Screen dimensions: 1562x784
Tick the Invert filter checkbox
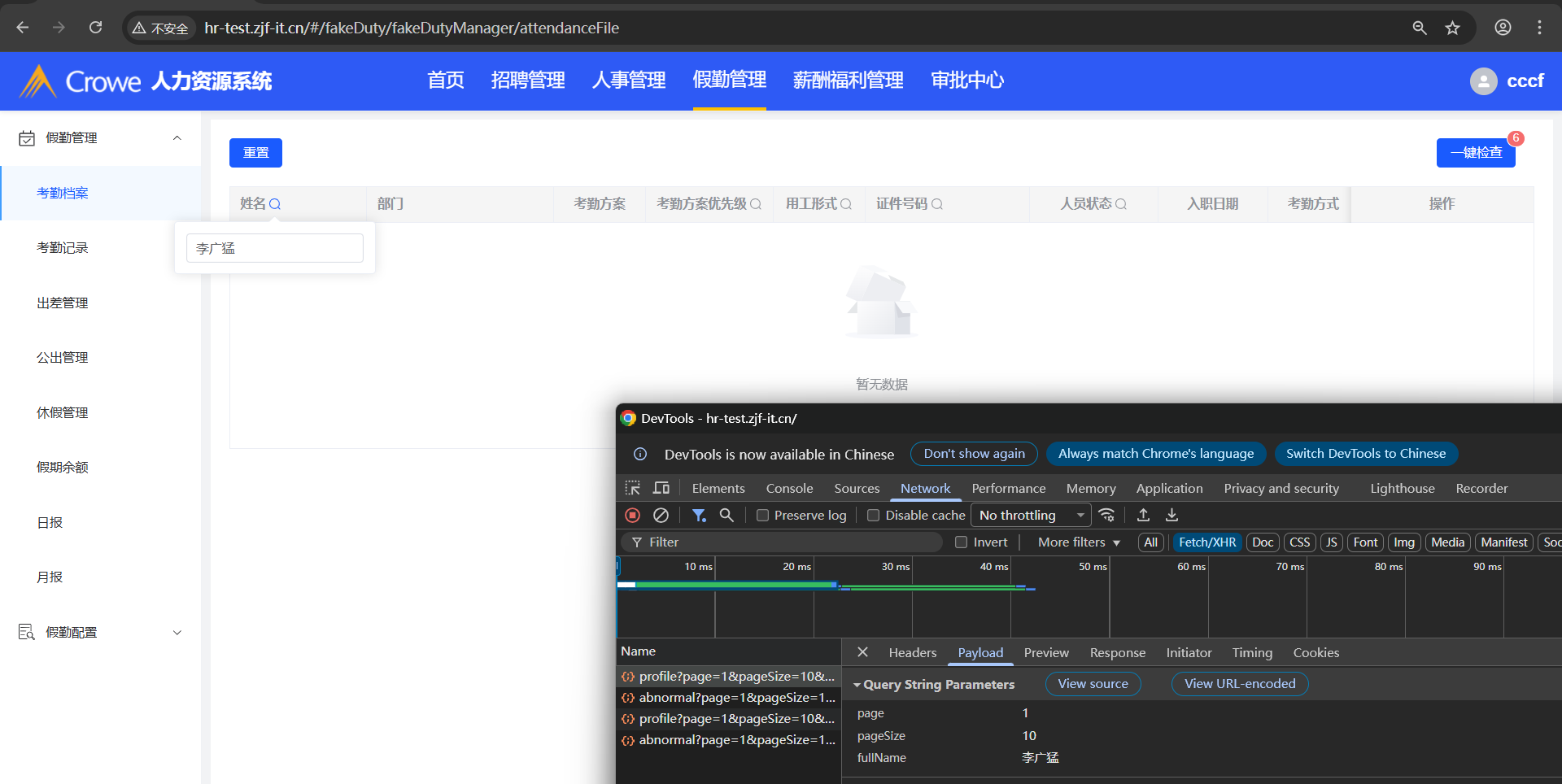point(961,542)
